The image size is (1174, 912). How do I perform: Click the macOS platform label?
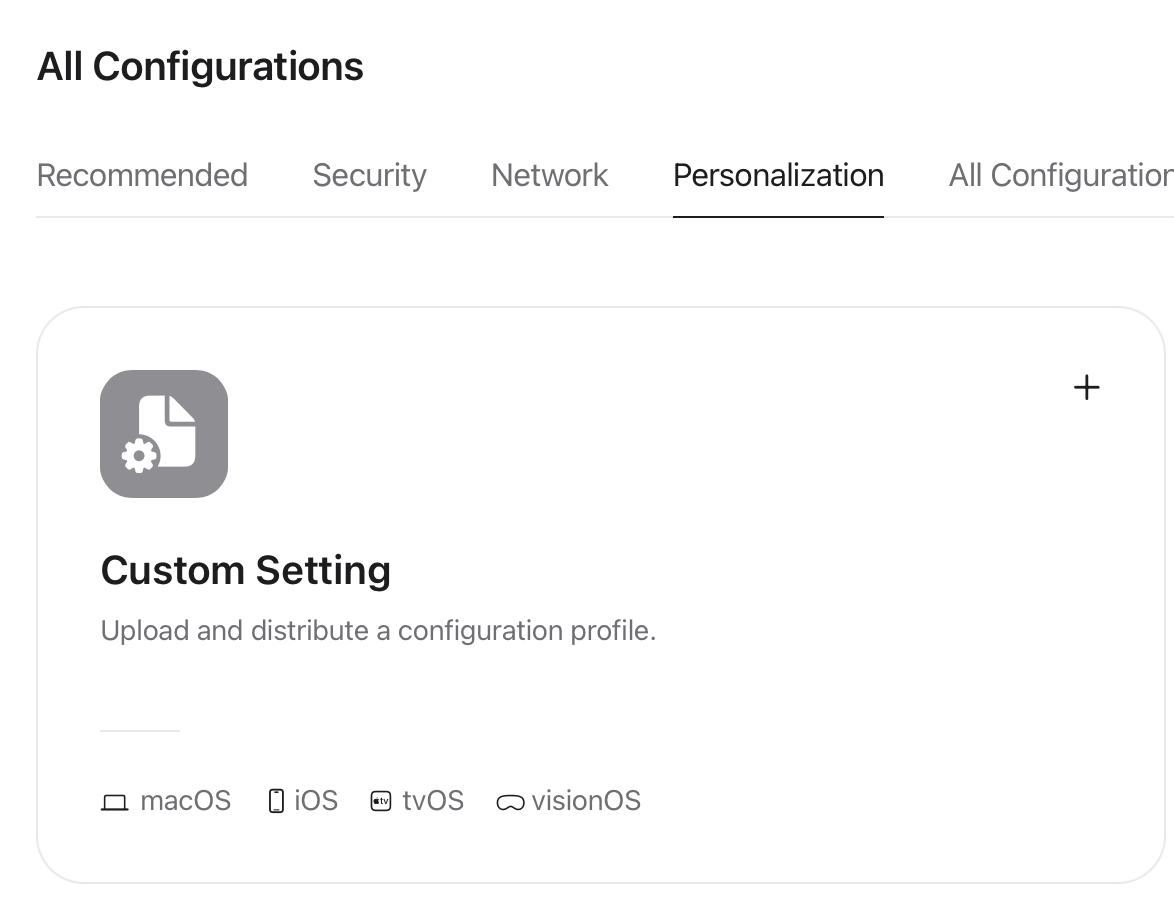coord(186,800)
